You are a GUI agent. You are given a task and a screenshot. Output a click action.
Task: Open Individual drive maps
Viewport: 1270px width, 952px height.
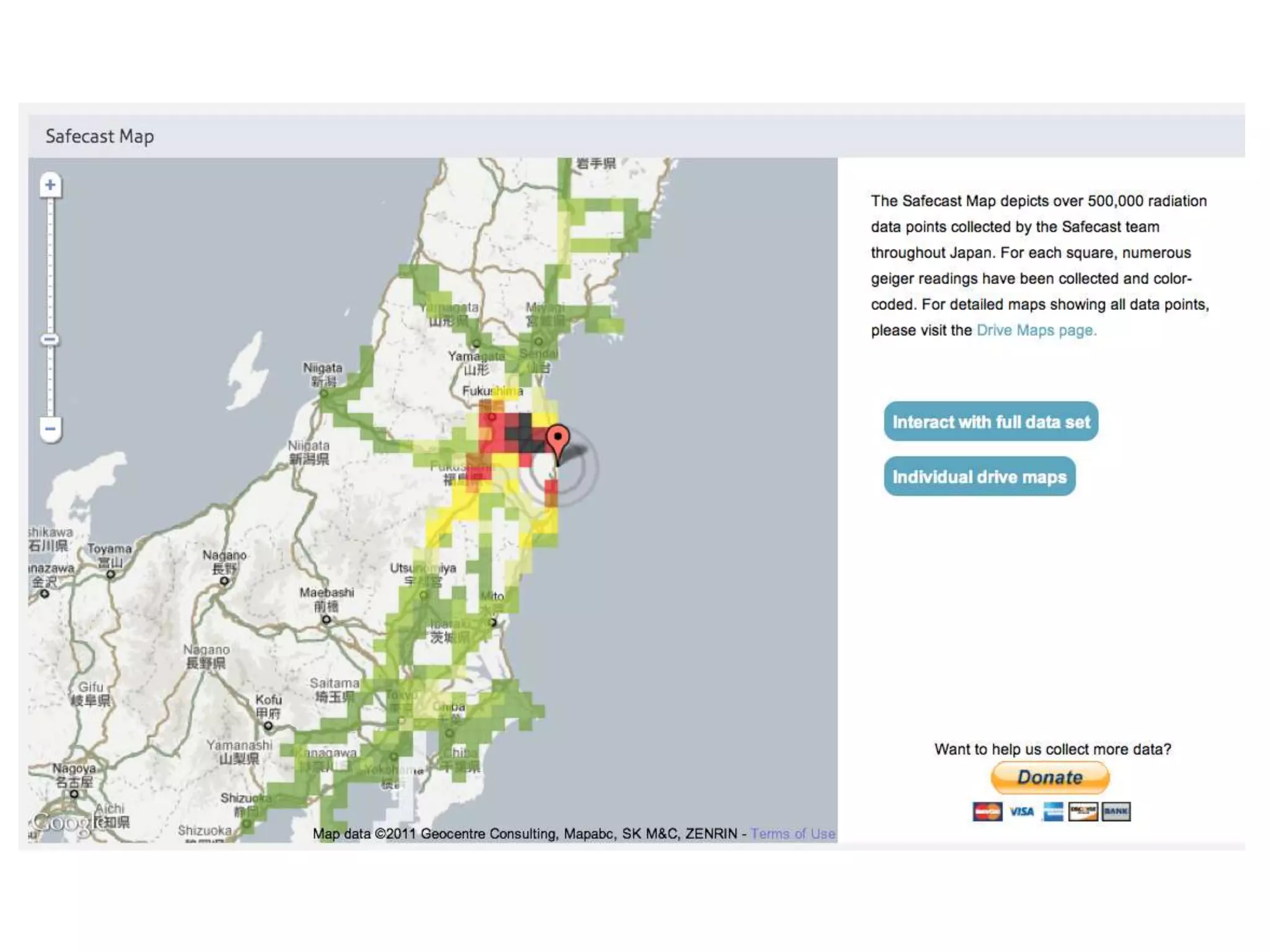[979, 477]
